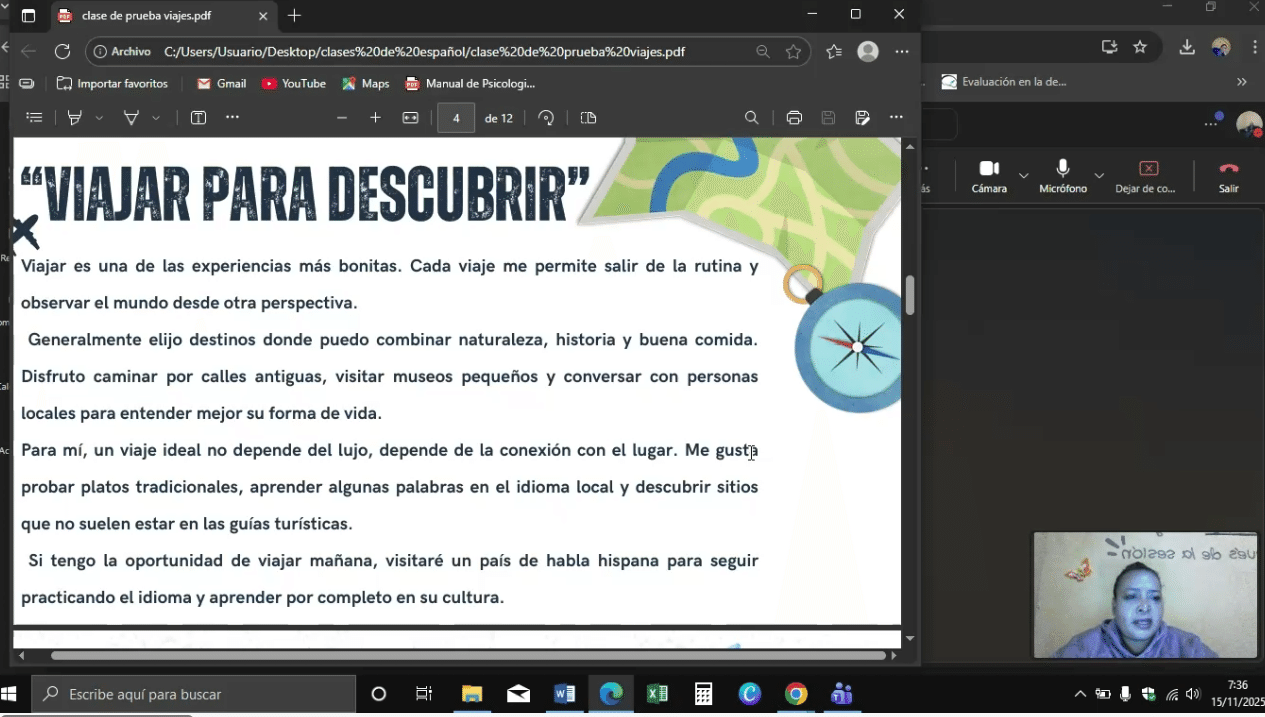Expand the Micrófono options arrow
The image size is (1265, 717).
(x=1099, y=176)
